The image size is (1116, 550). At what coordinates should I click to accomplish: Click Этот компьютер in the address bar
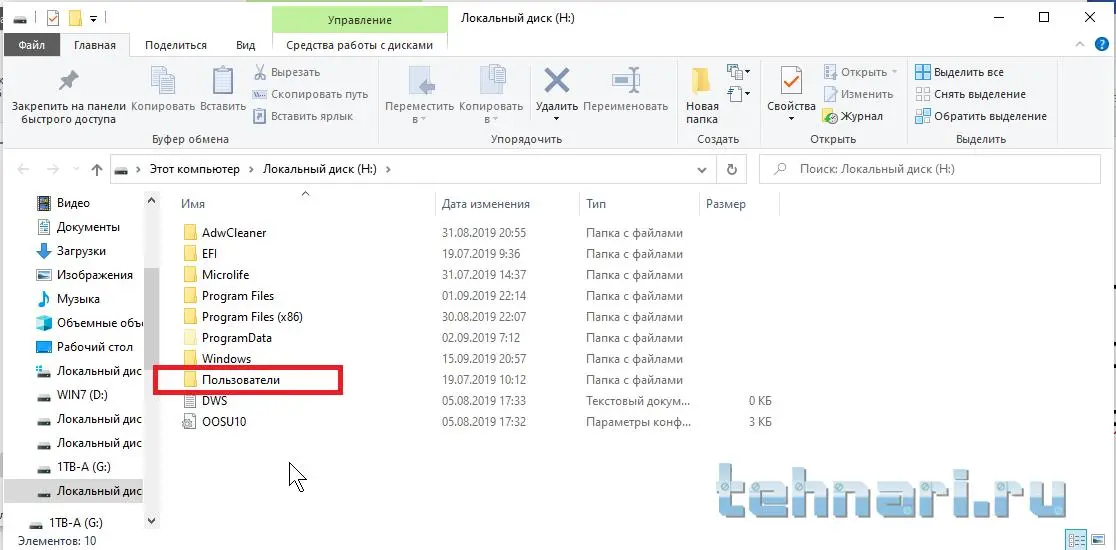click(x=194, y=169)
